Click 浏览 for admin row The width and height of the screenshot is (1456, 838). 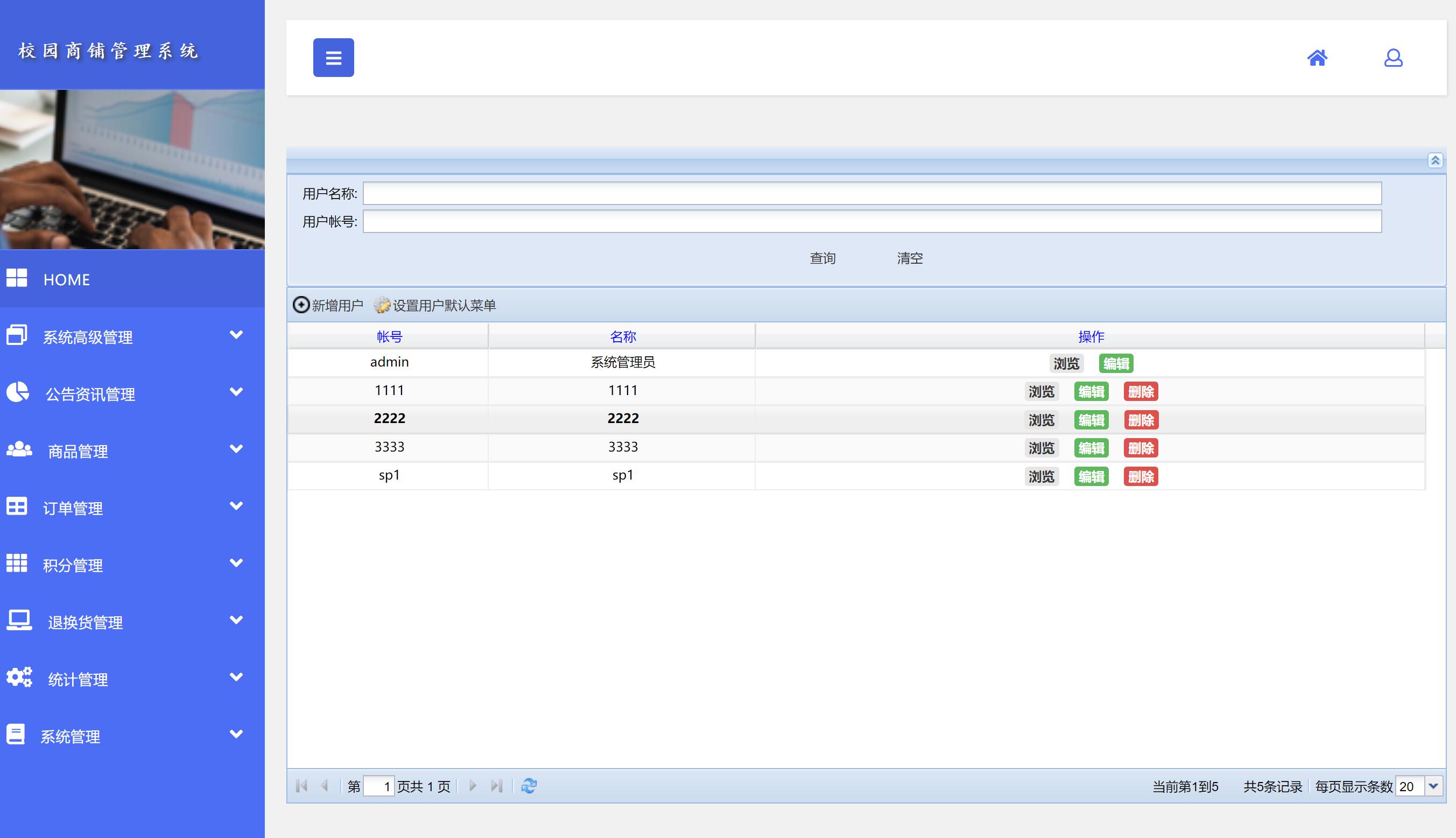tap(1066, 363)
